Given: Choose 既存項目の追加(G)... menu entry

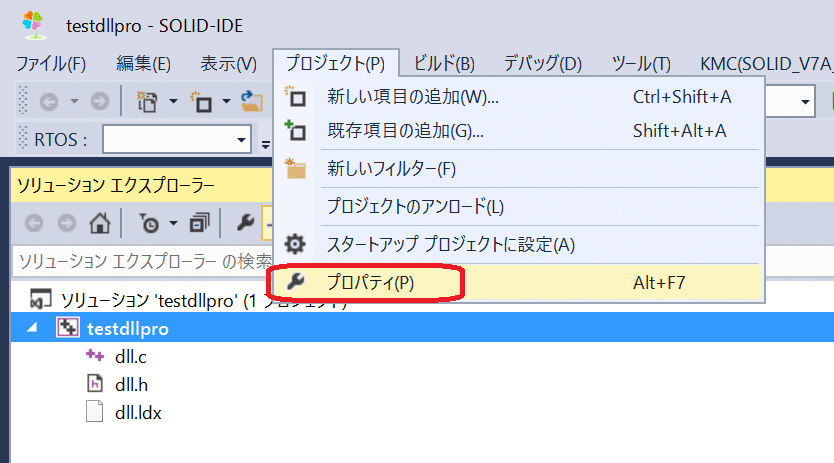Looking at the screenshot, I should tap(519, 131).
